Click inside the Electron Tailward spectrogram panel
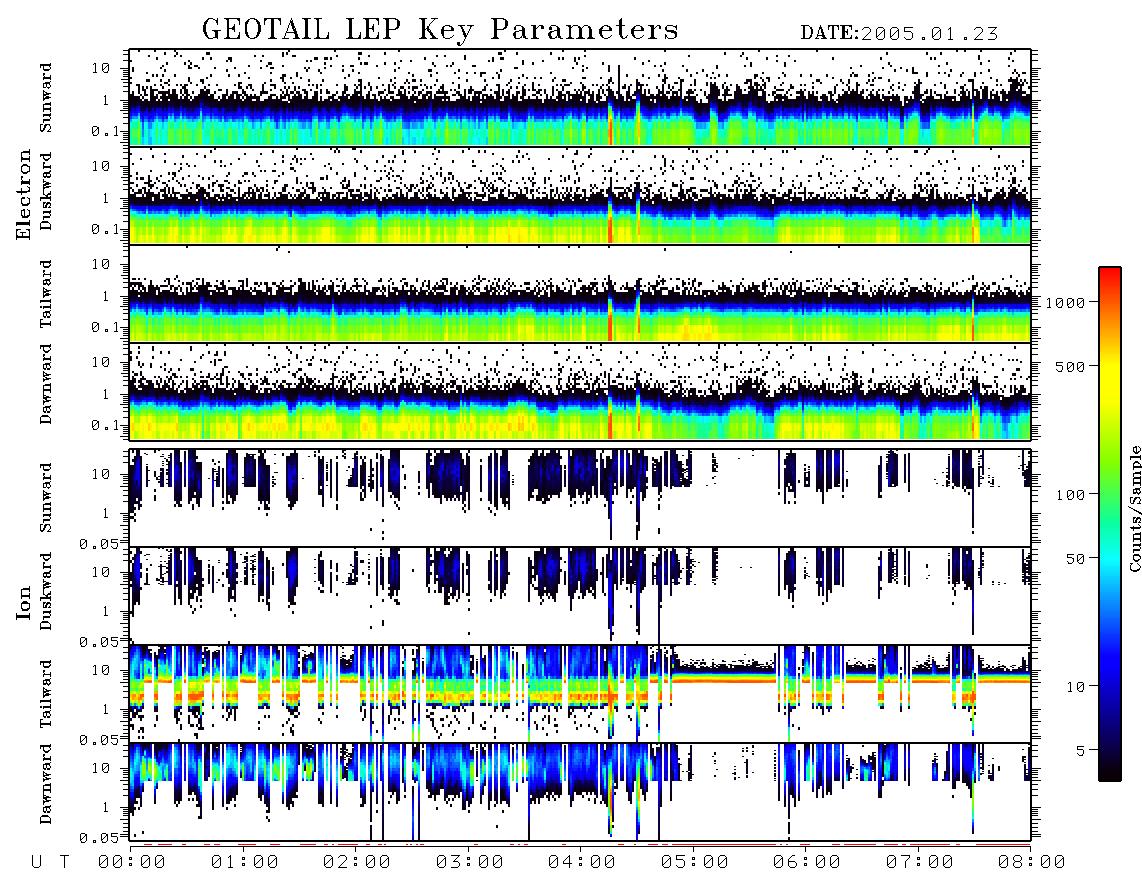This screenshot has width=1142, height=880. click(x=580, y=294)
